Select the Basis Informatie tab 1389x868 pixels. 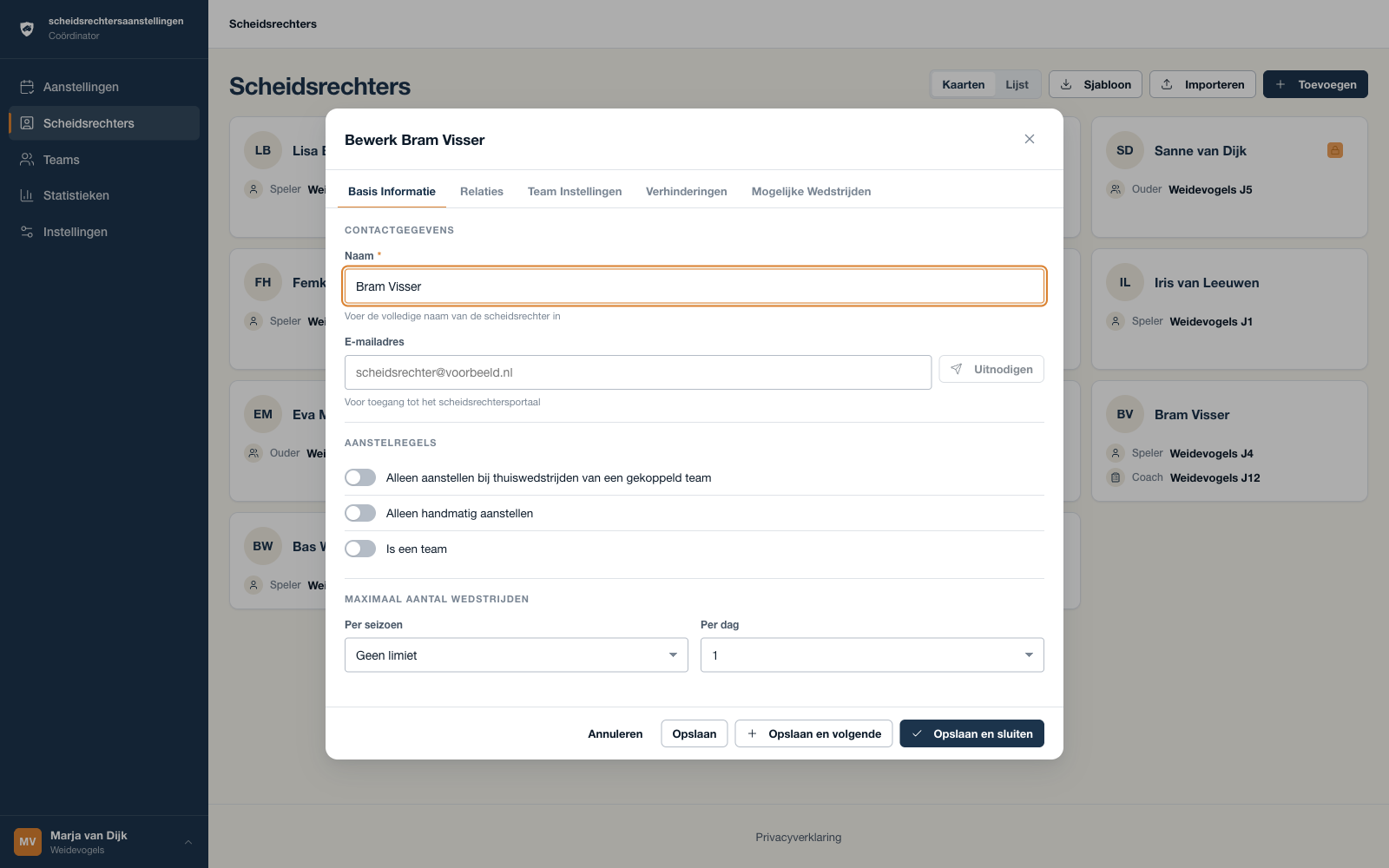(392, 191)
